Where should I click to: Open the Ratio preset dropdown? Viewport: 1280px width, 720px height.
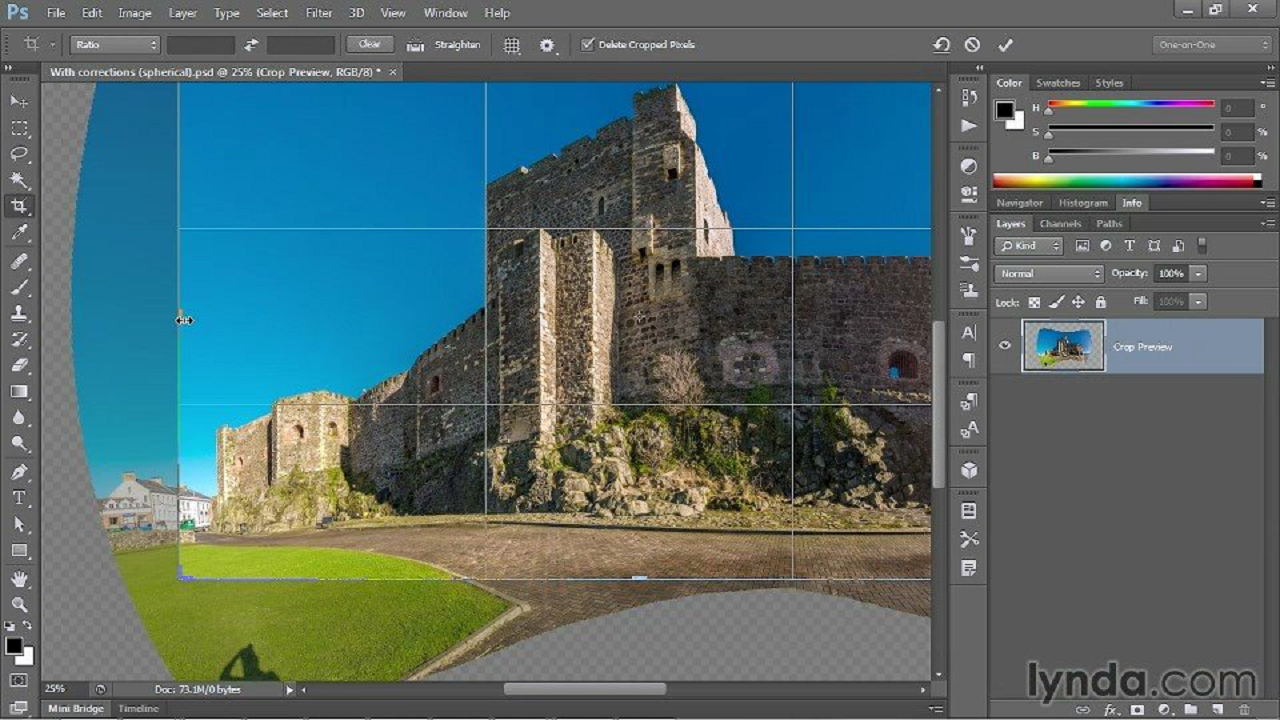(115, 45)
